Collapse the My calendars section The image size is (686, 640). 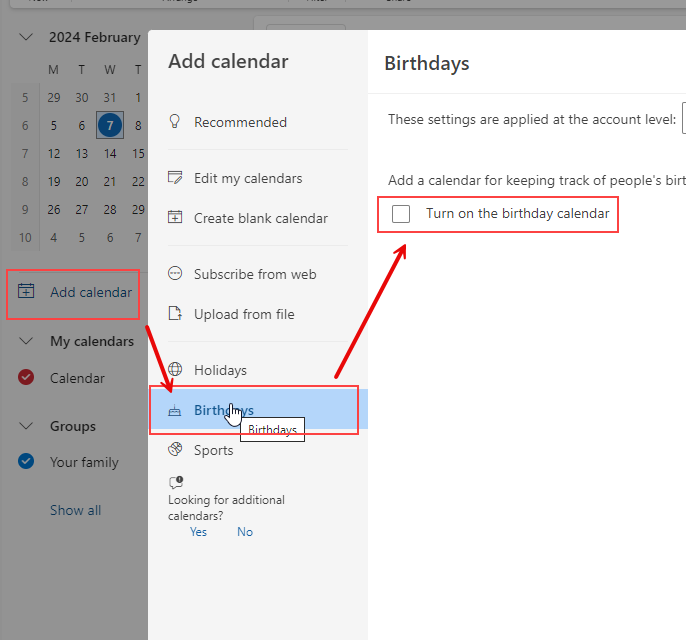point(26,341)
